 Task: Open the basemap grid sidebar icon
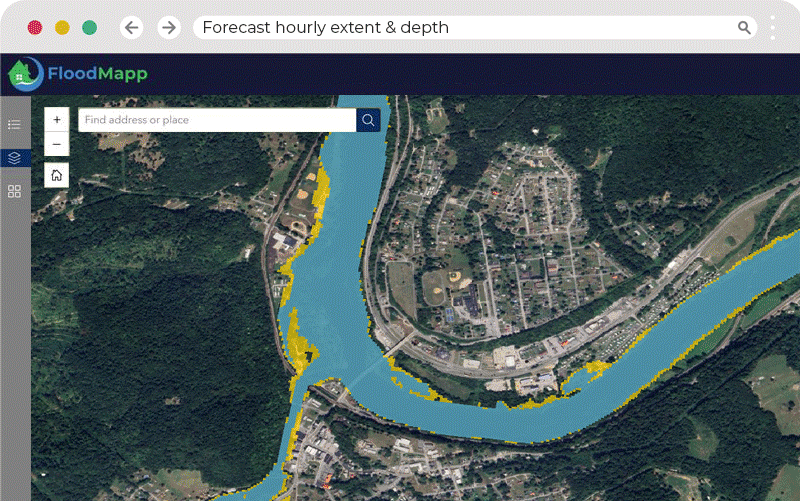point(15,191)
